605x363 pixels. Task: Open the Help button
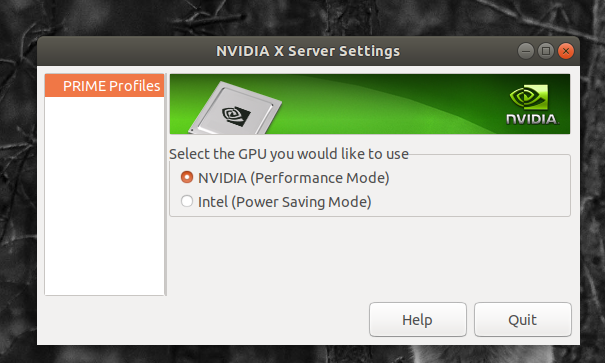pos(418,319)
